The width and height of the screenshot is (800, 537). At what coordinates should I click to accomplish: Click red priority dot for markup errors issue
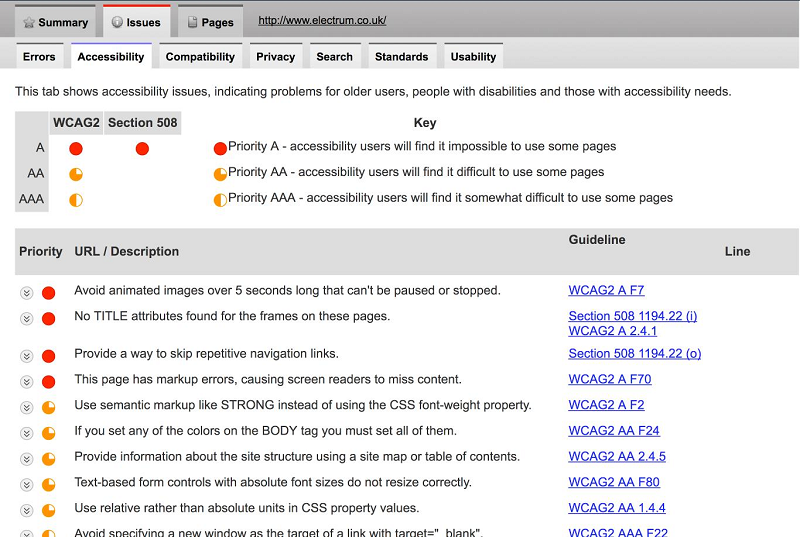click(48, 381)
